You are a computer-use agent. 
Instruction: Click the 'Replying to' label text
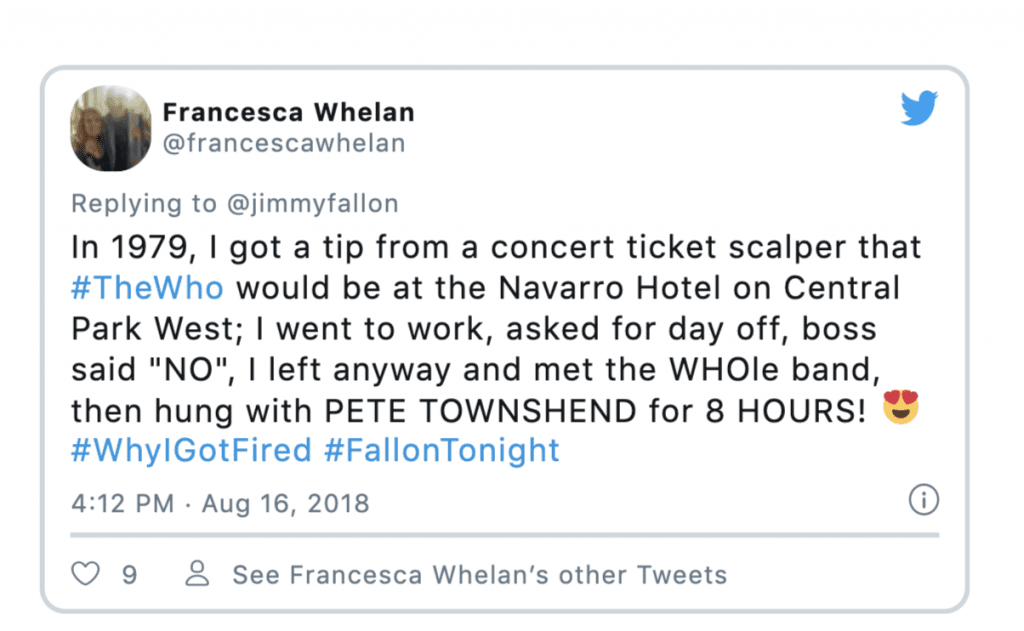144,204
